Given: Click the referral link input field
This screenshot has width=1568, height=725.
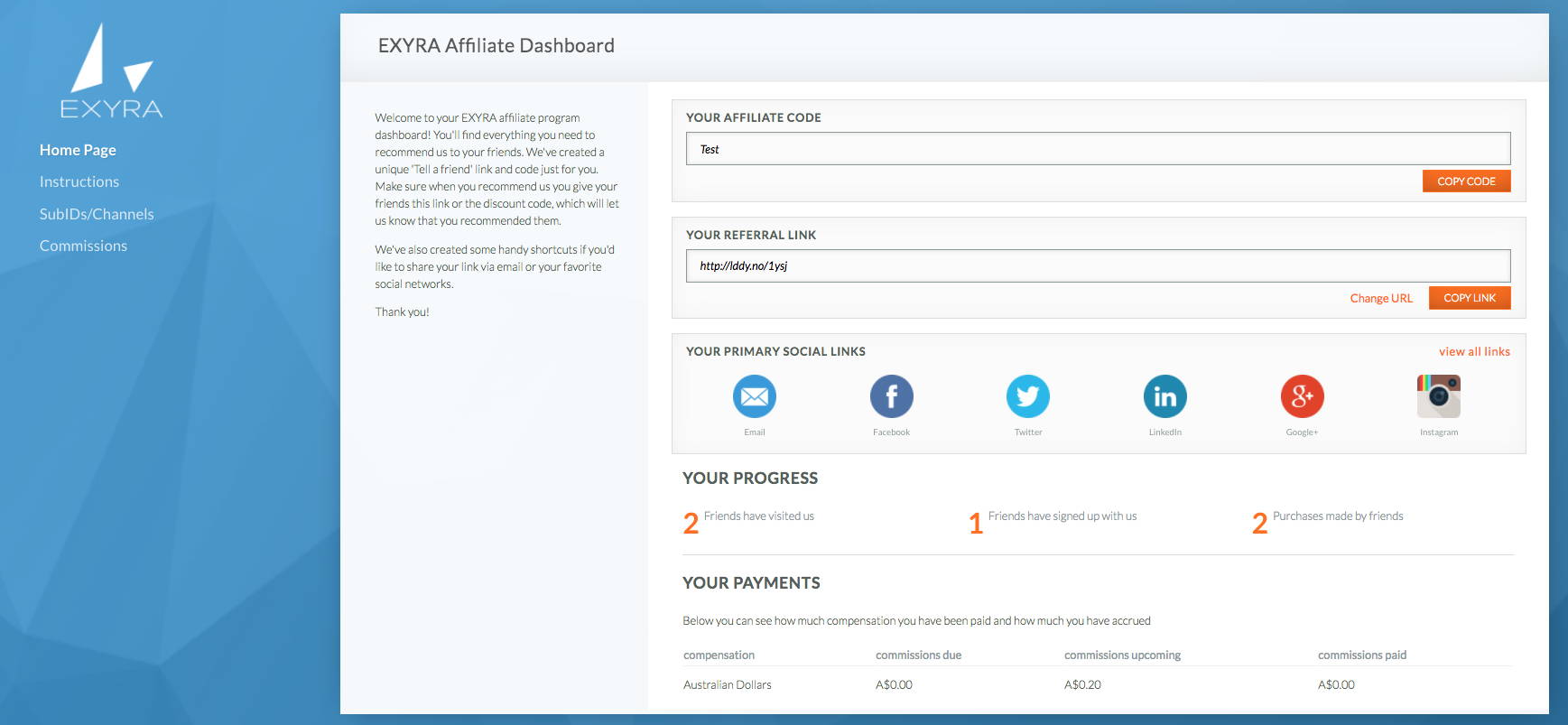Looking at the screenshot, I should (x=1098, y=265).
